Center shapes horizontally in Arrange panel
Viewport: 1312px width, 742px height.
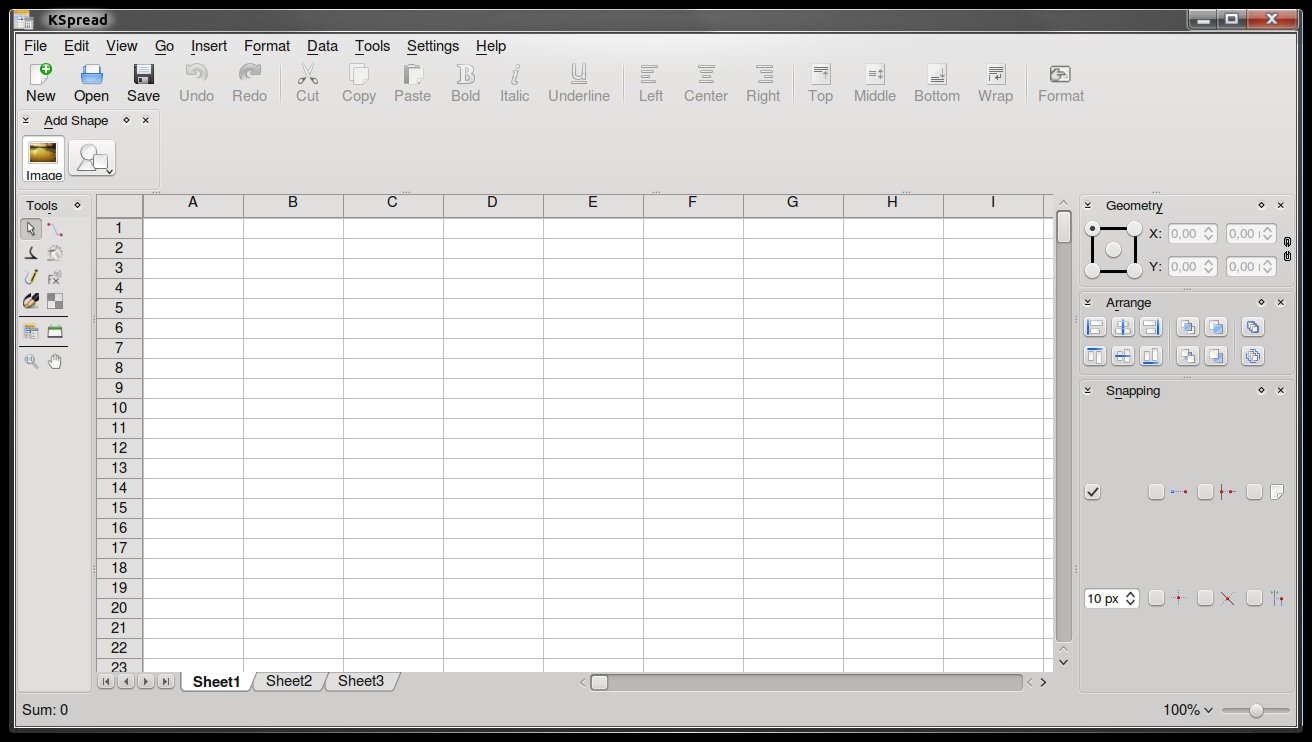1123,327
